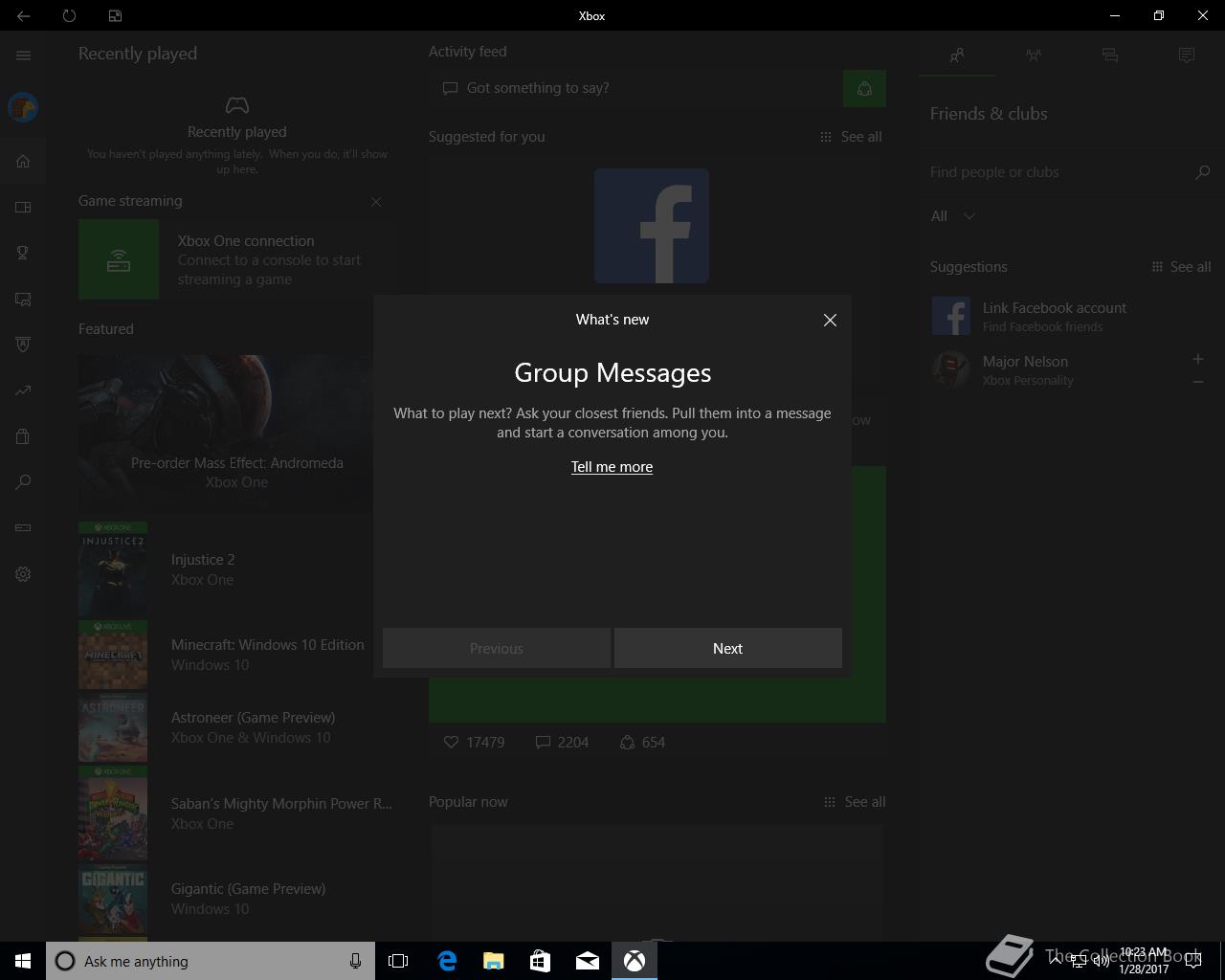Open Game DVR captures icon

[x=23, y=299]
